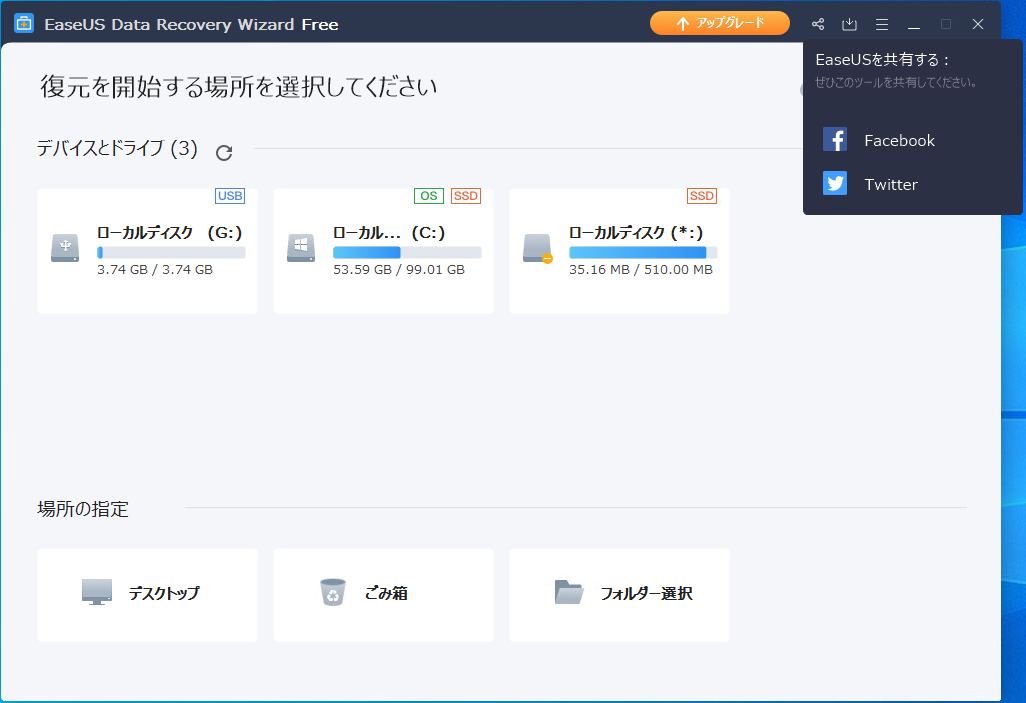
Task: Open the hamburger menu in title bar
Action: point(881,24)
